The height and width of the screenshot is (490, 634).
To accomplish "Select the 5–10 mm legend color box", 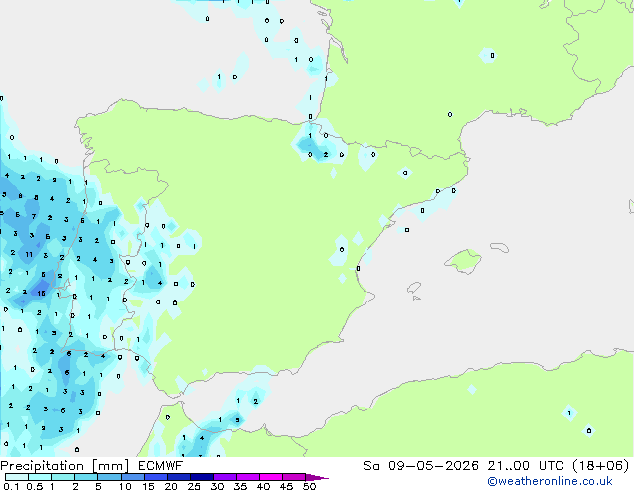I will 109,477.
